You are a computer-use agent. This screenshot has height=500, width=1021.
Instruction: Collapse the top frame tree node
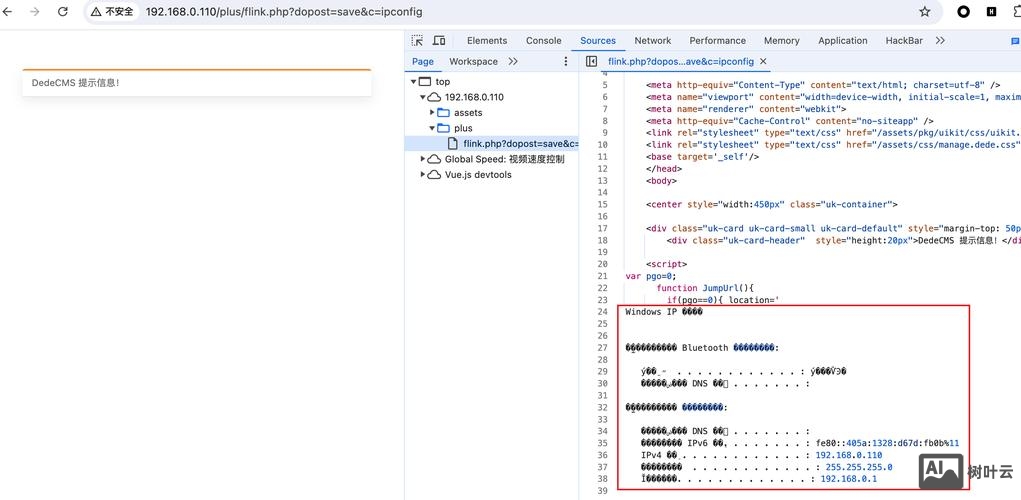(x=411, y=82)
